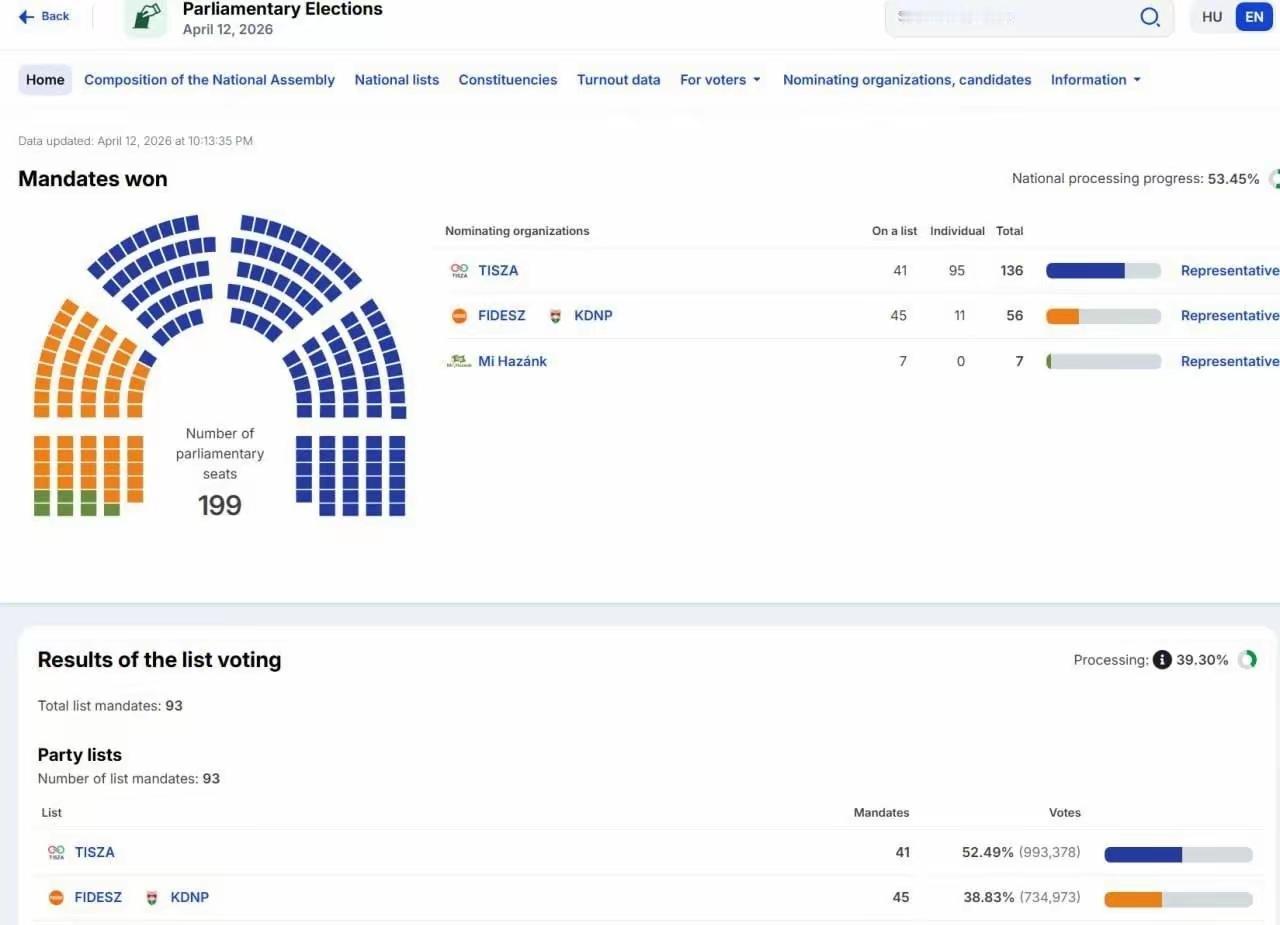Image resolution: width=1280 pixels, height=925 pixels.
Task: Open Composition of the National Assembly tab
Action: pos(209,80)
